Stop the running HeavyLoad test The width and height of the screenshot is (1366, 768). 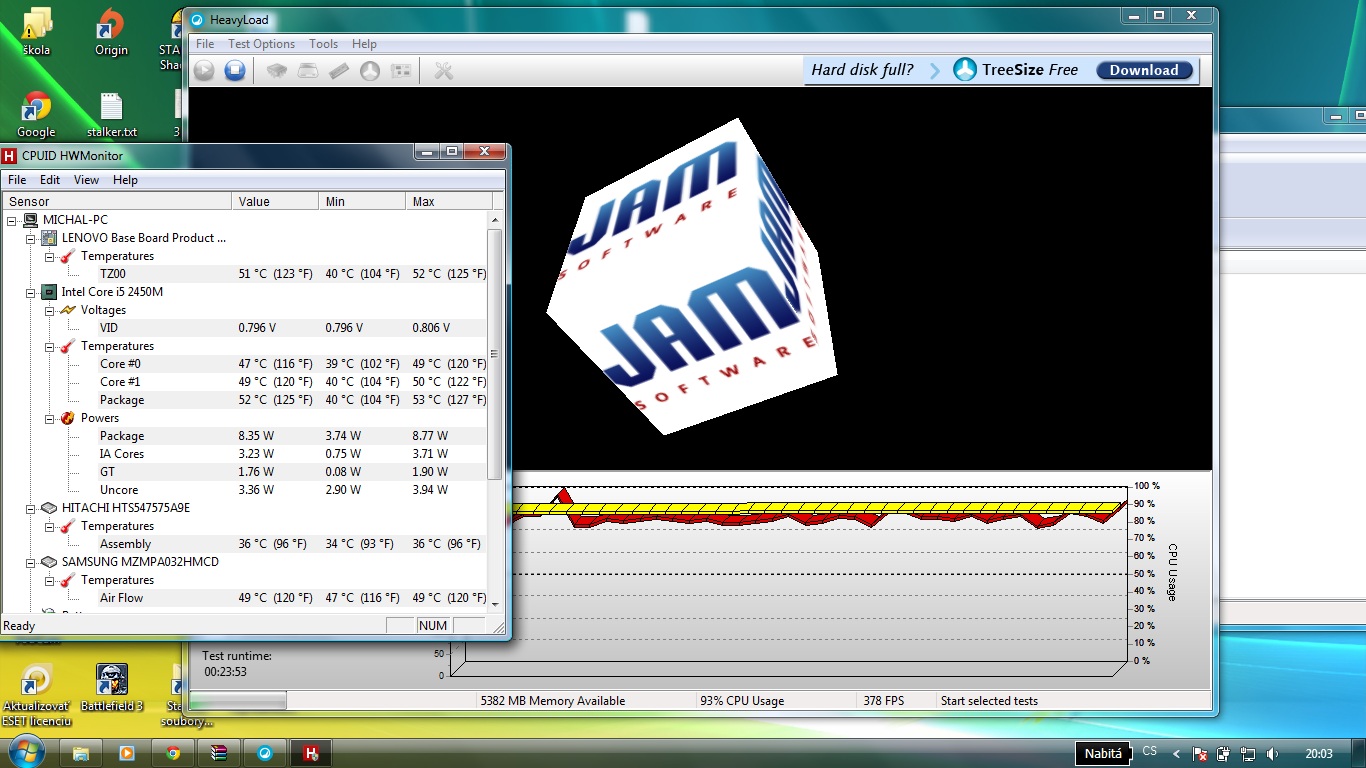pos(235,71)
